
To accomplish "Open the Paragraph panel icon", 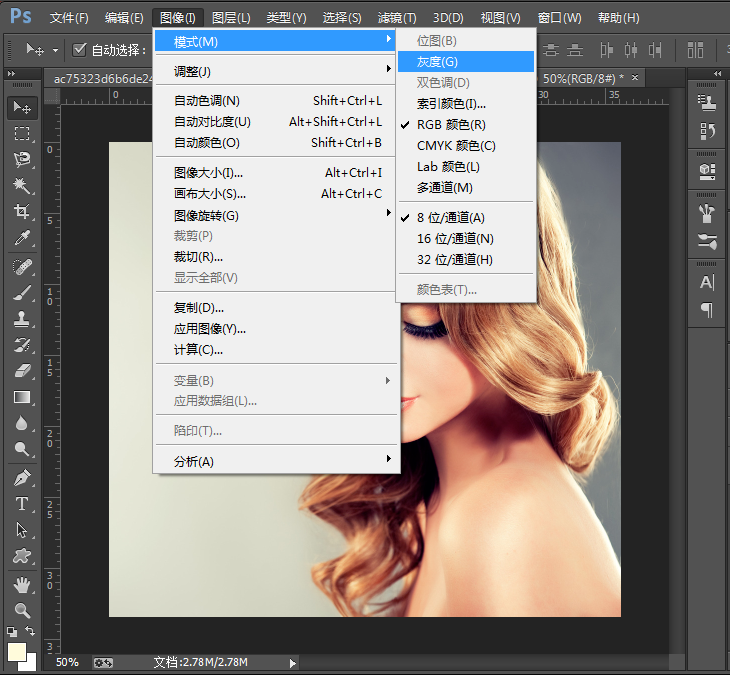I will pos(707,309).
